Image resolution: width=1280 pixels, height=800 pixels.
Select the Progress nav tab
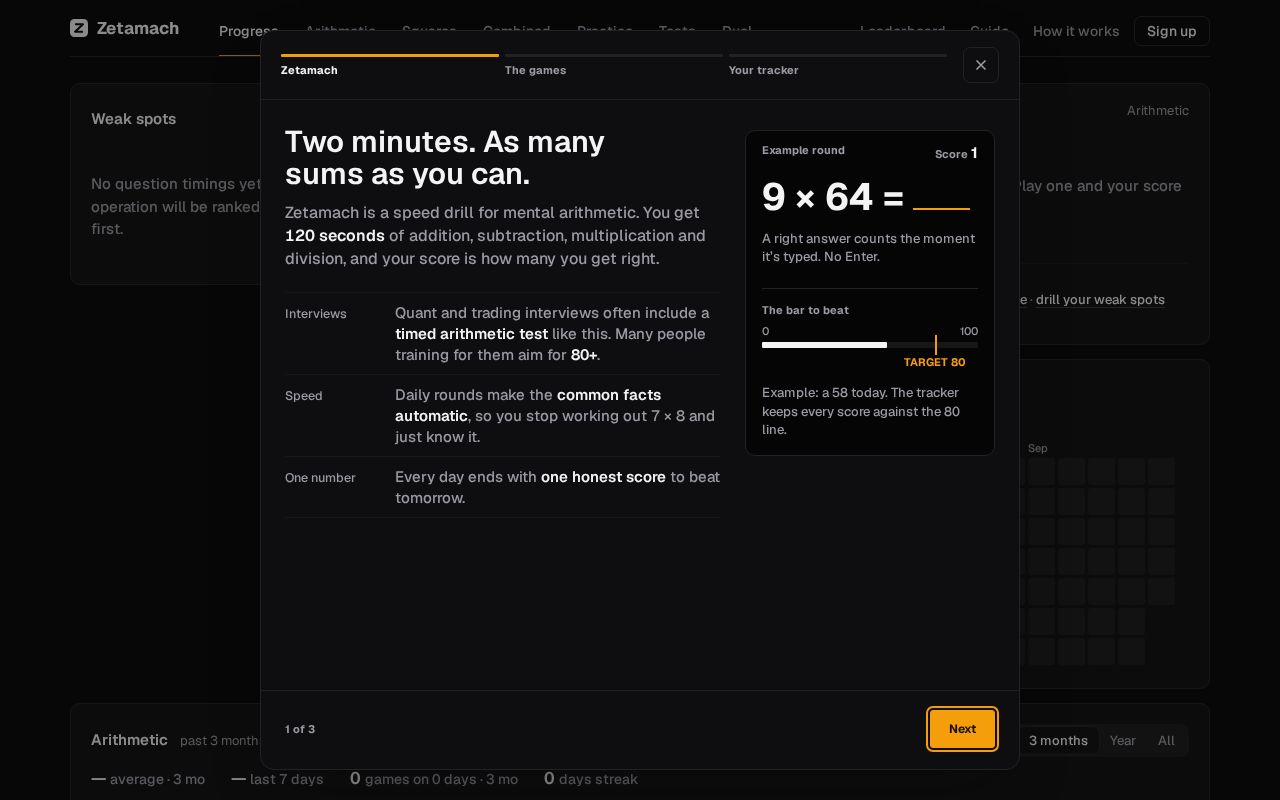[248, 31]
